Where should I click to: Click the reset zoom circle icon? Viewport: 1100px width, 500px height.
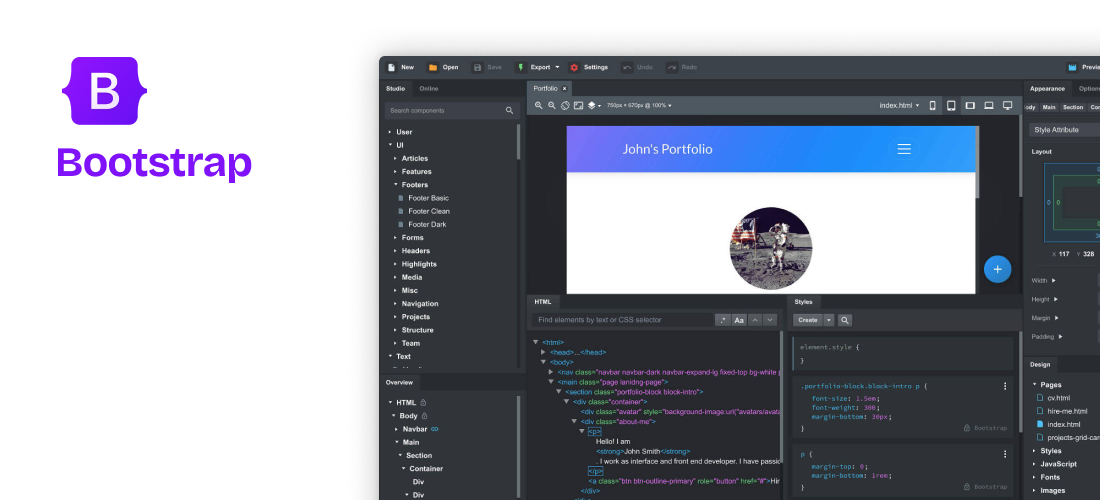565,105
